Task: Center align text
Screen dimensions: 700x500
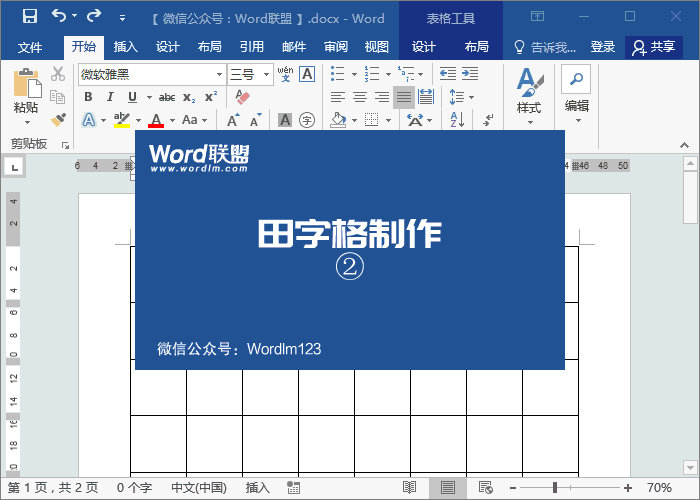Action: pos(360,97)
